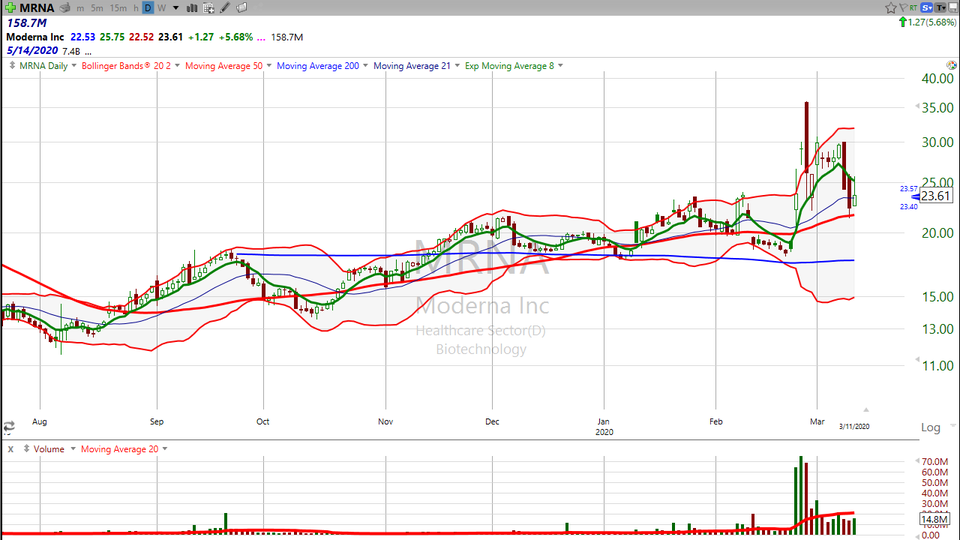
Task: Click the low price 22.52
Action: [x=141, y=37]
